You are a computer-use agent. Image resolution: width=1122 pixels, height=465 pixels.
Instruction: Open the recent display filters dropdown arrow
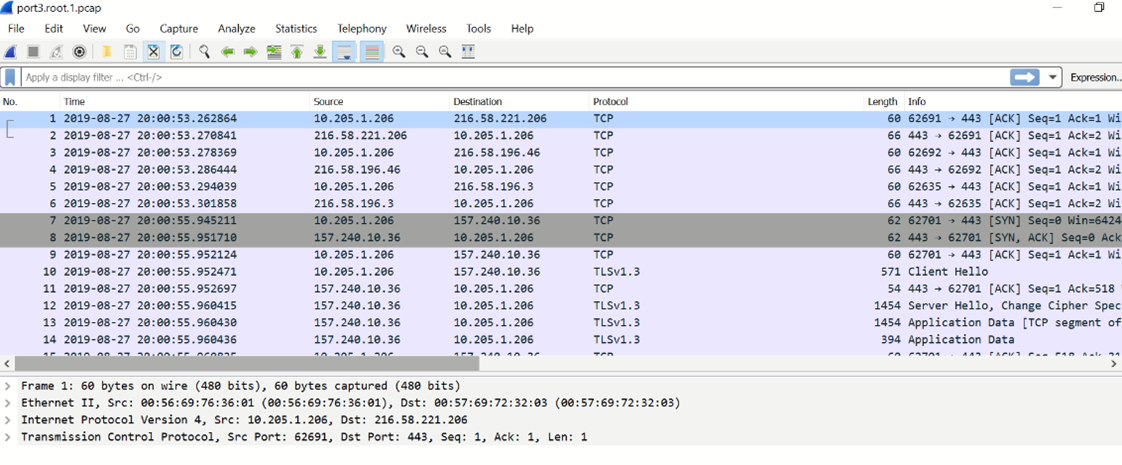[1053, 77]
